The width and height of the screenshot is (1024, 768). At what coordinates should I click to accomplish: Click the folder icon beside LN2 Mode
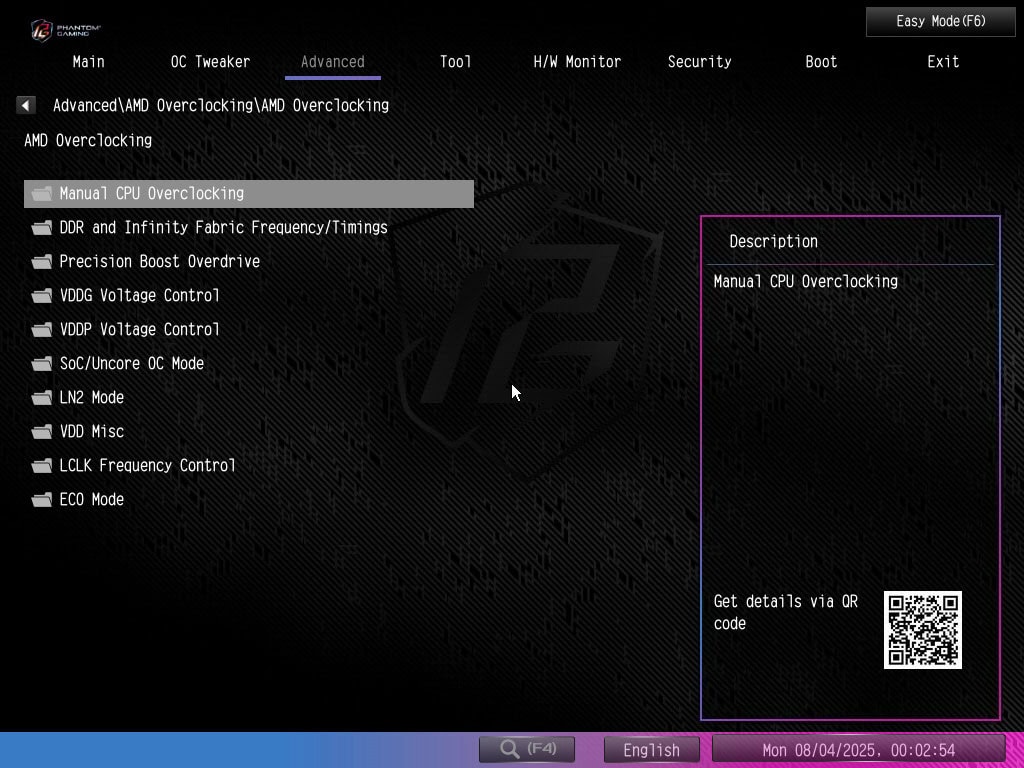[42, 397]
